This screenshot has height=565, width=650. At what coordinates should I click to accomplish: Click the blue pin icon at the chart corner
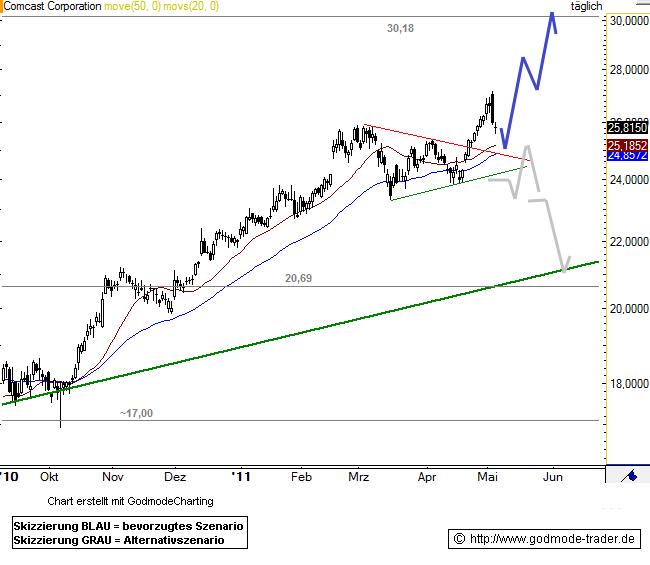(629, 476)
